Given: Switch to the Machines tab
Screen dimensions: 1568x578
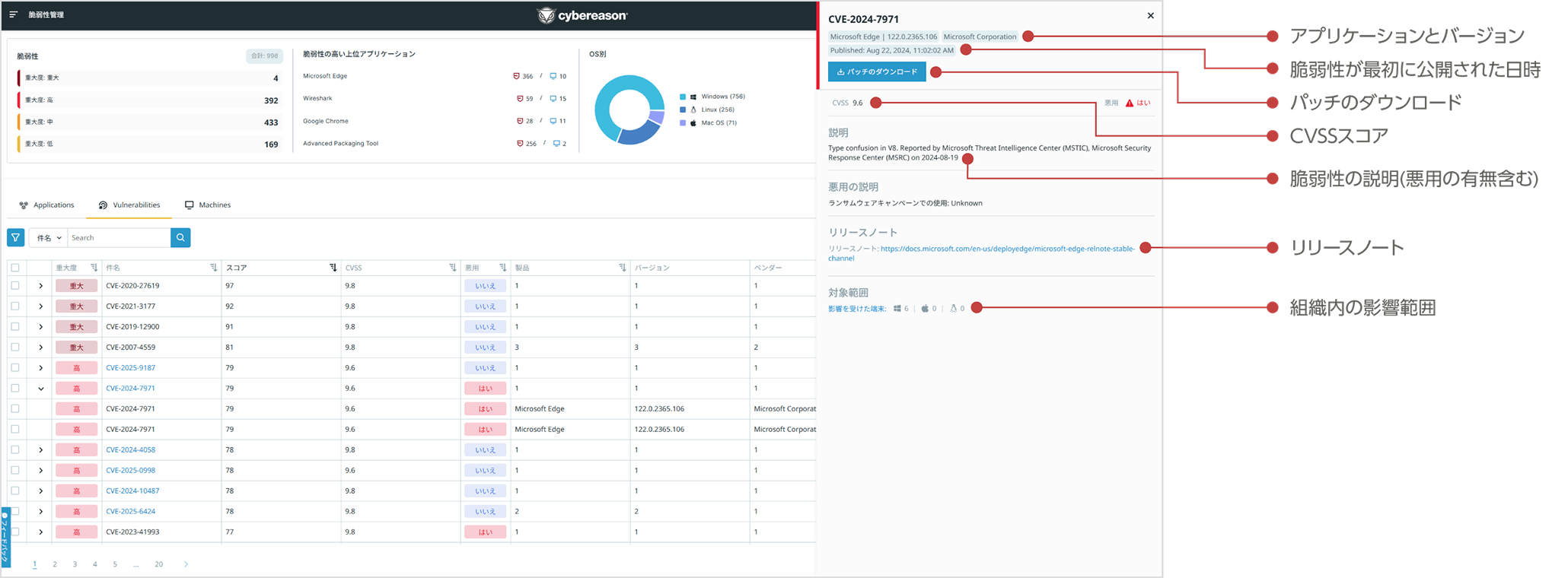Looking at the screenshot, I should point(208,205).
